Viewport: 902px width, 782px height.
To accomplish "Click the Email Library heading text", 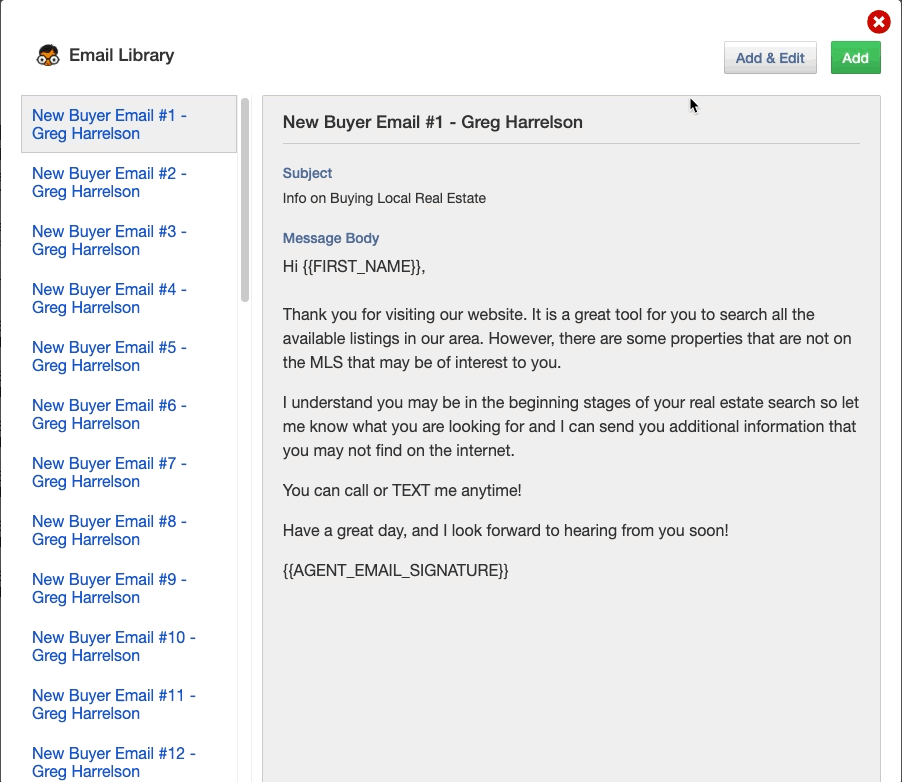I will point(121,55).
